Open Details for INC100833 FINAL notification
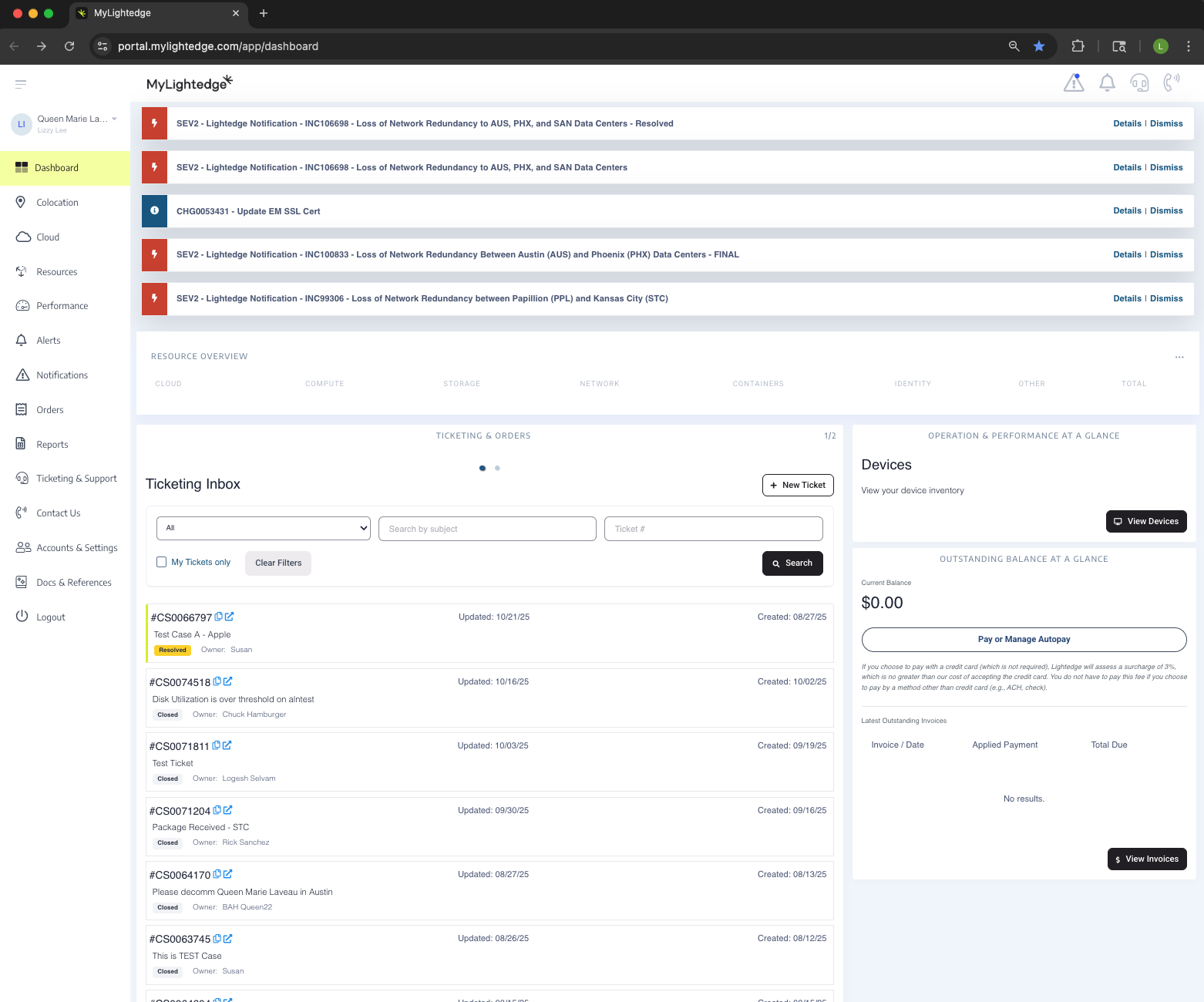The image size is (1204, 1002). [1127, 254]
